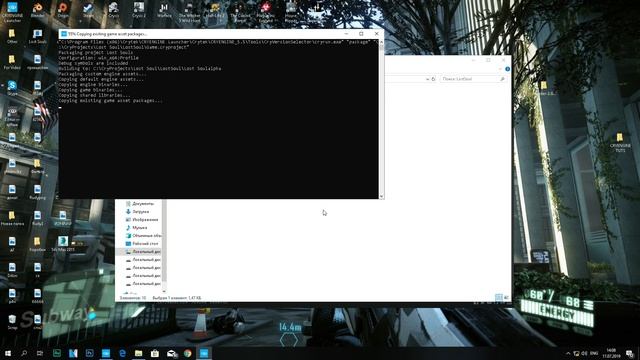Viewport: 640px width, 360px height.
Task: Launch The Witcher 3 Wild Hunt shortcut
Action: pos(189,12)
